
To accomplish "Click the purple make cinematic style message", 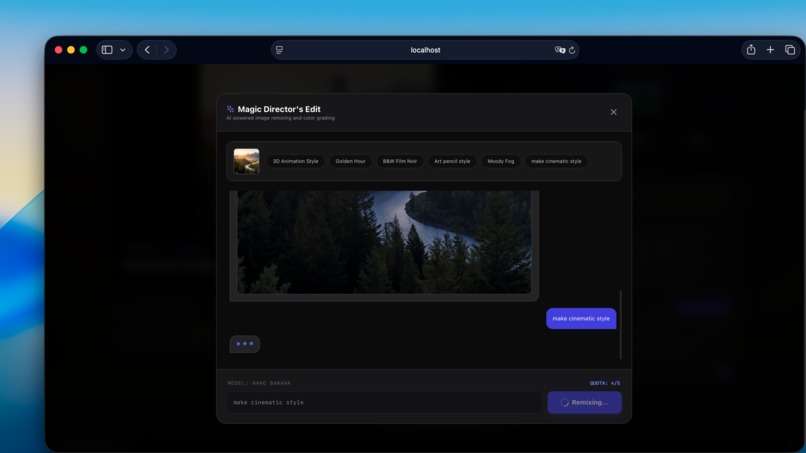I will point(581,318).
